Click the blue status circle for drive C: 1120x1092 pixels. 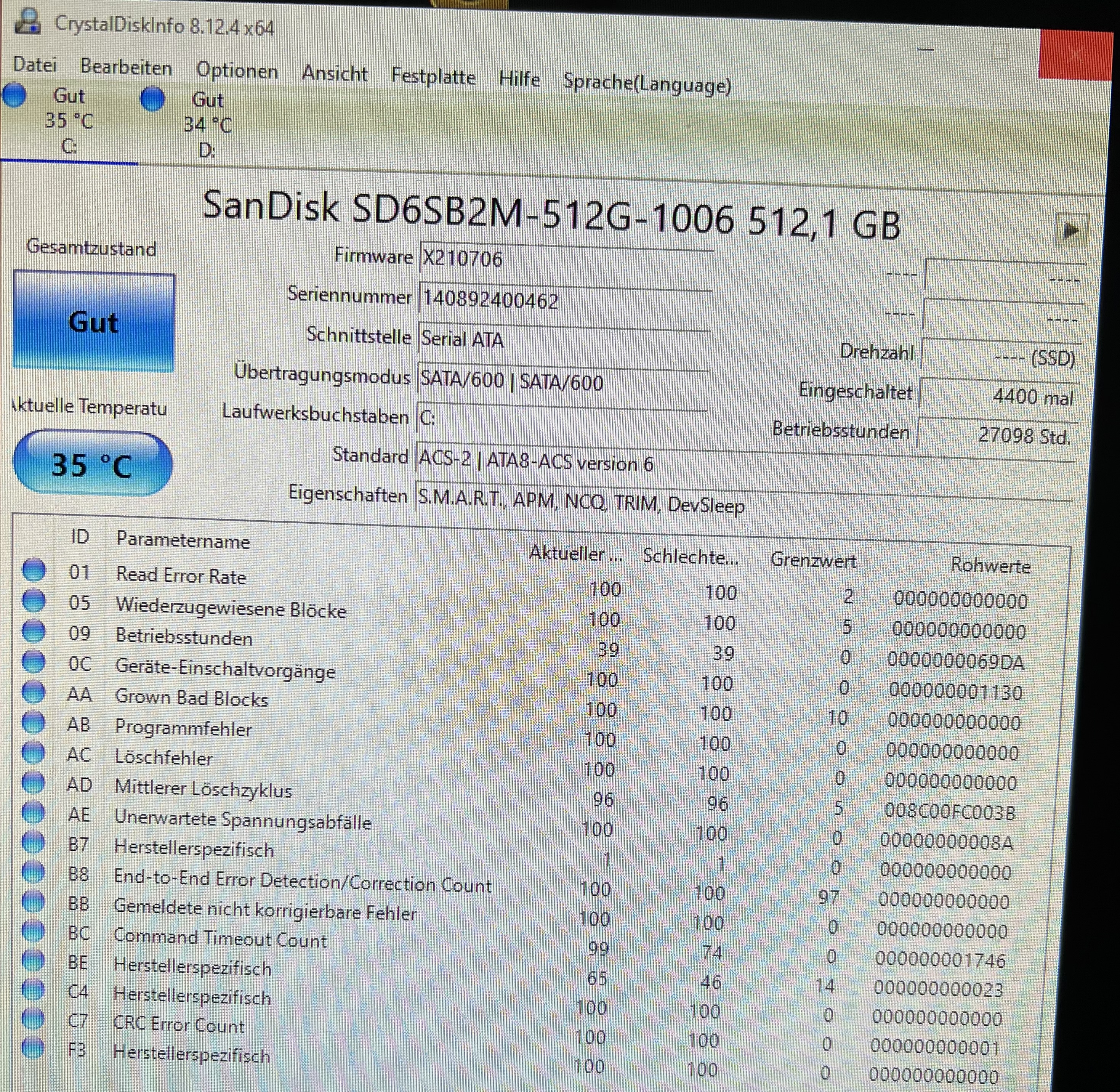click(x=14, y=95)
